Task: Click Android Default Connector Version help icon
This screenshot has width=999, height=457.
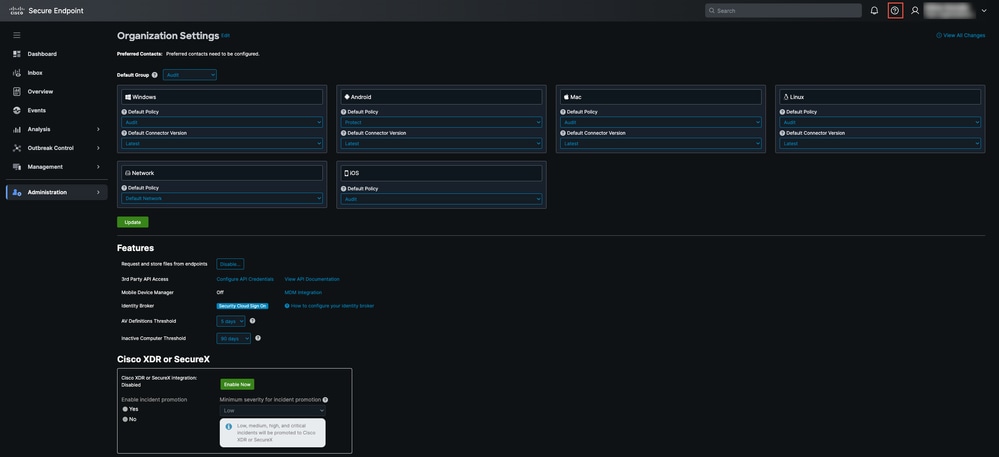Action: click(x=343, y=133)
